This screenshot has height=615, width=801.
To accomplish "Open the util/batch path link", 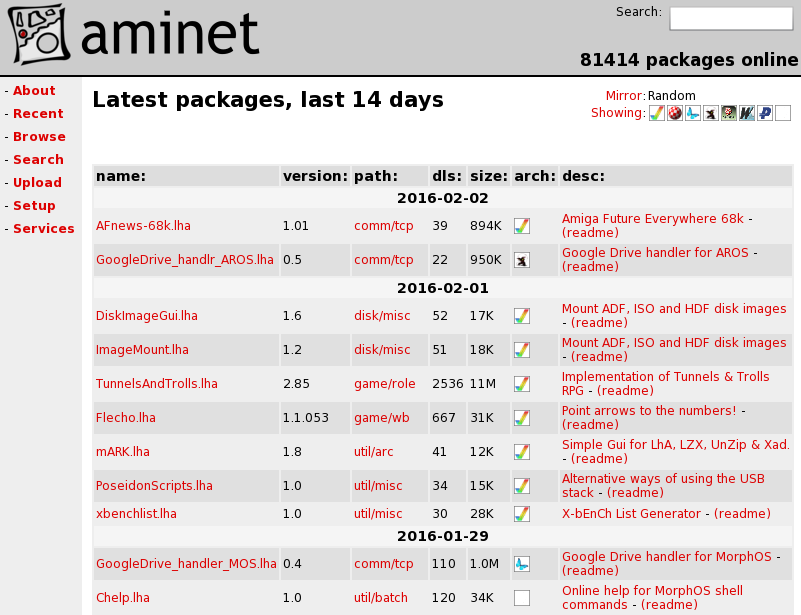I will tap(381, 598).
